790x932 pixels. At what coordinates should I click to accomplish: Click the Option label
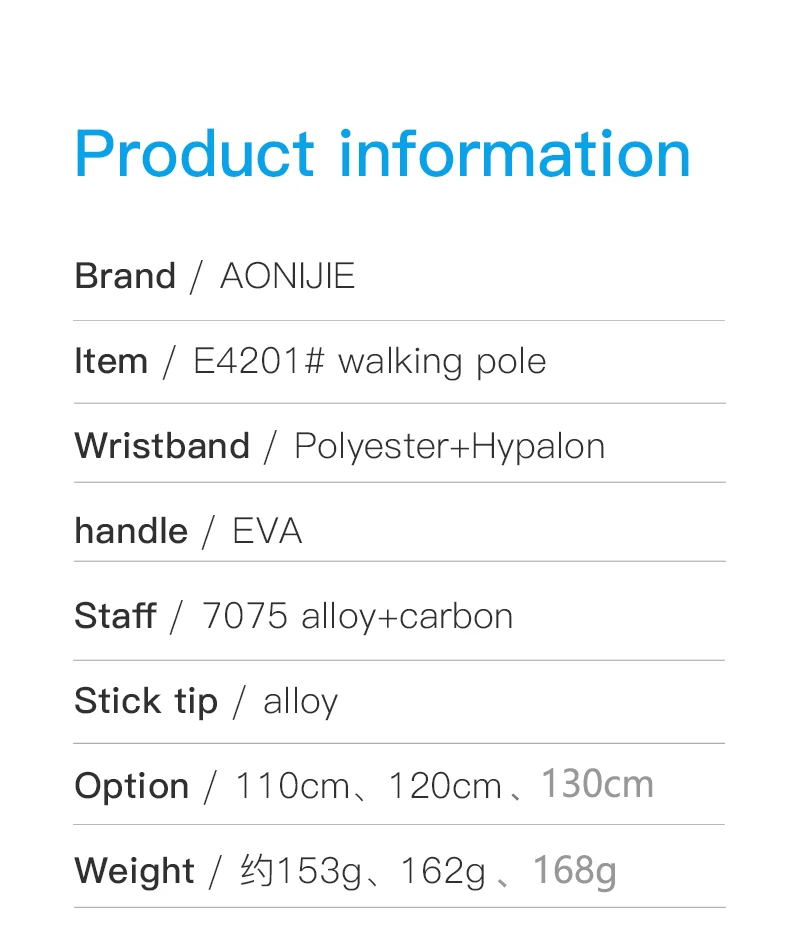pyautogui.click(x=131, y=786)
